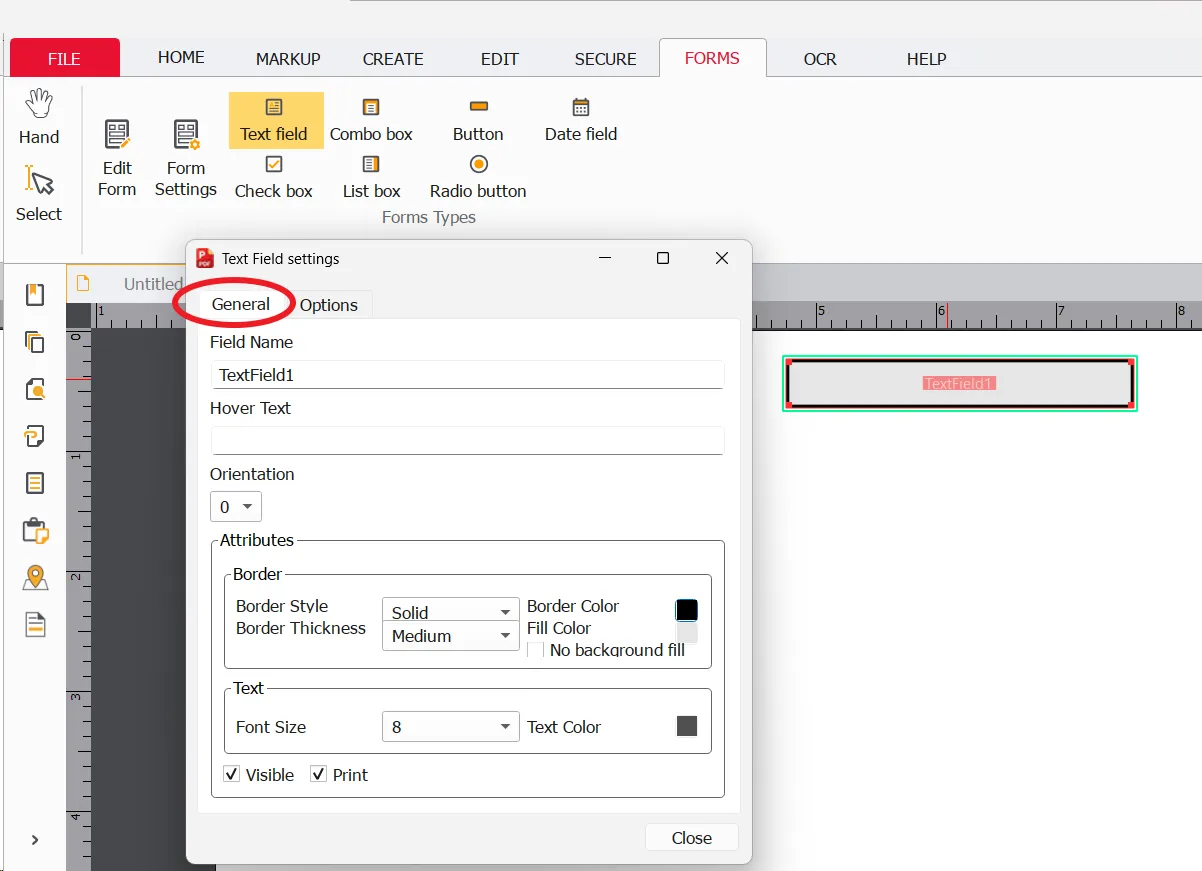The width and height of the screenshot is (1202, 871).
Task: Select the Options tab in settings
Action: tap(329, 305)
